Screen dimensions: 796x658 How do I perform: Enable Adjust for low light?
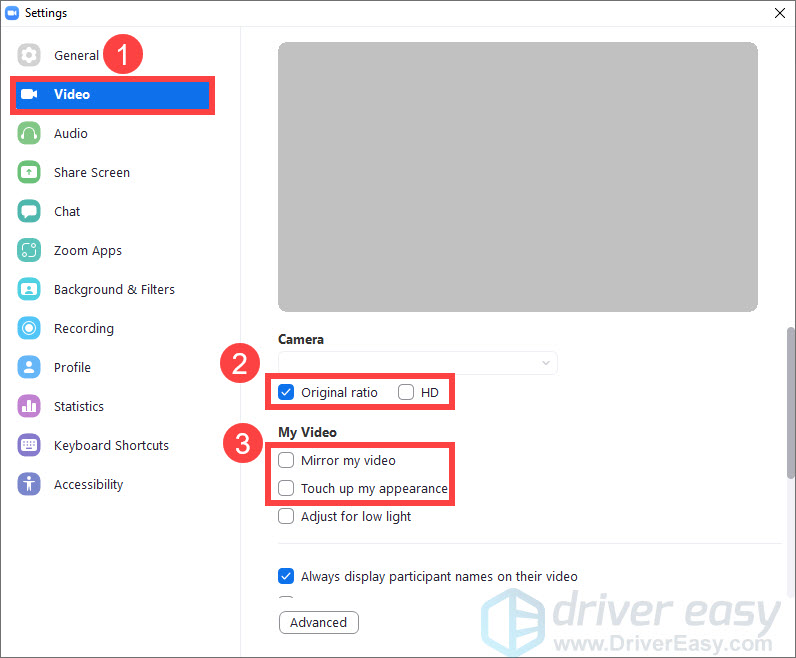click(x=286, y=517)
